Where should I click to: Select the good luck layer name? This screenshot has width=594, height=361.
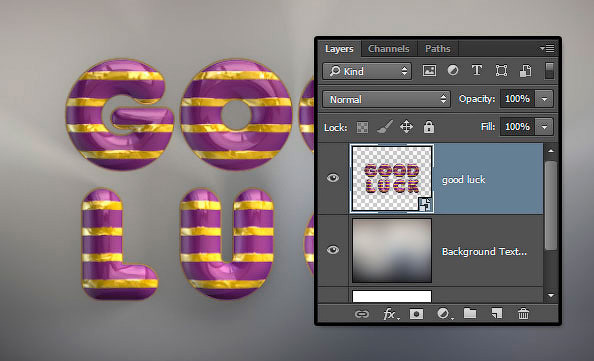(463, 180)
